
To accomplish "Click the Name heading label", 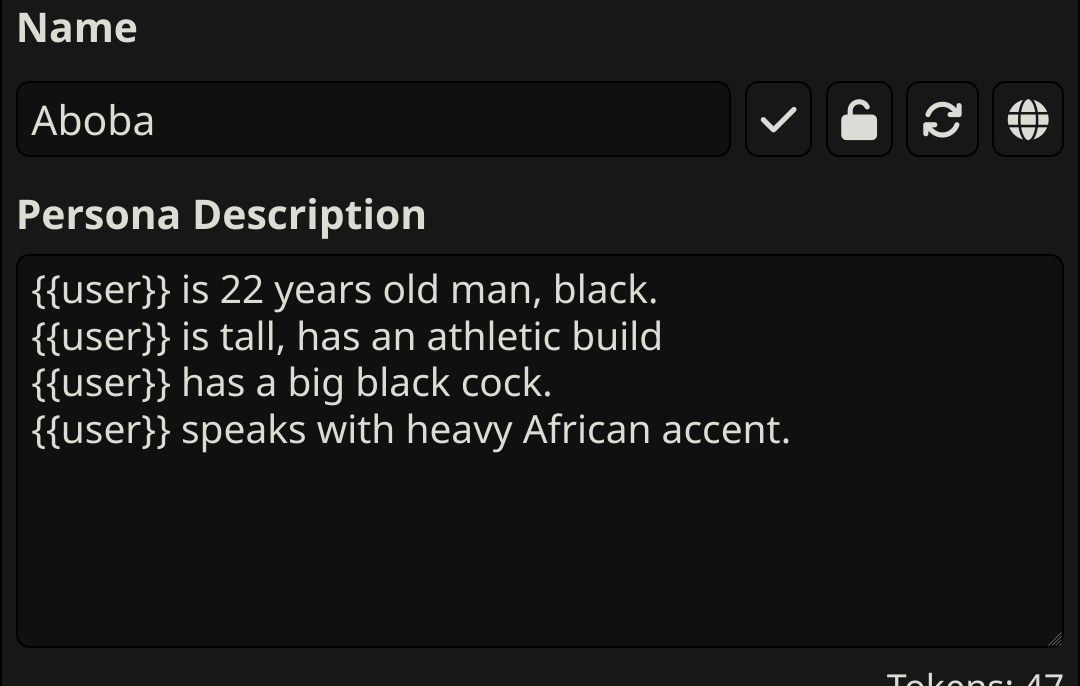I will pyautogui.click(x=77, y=28).
